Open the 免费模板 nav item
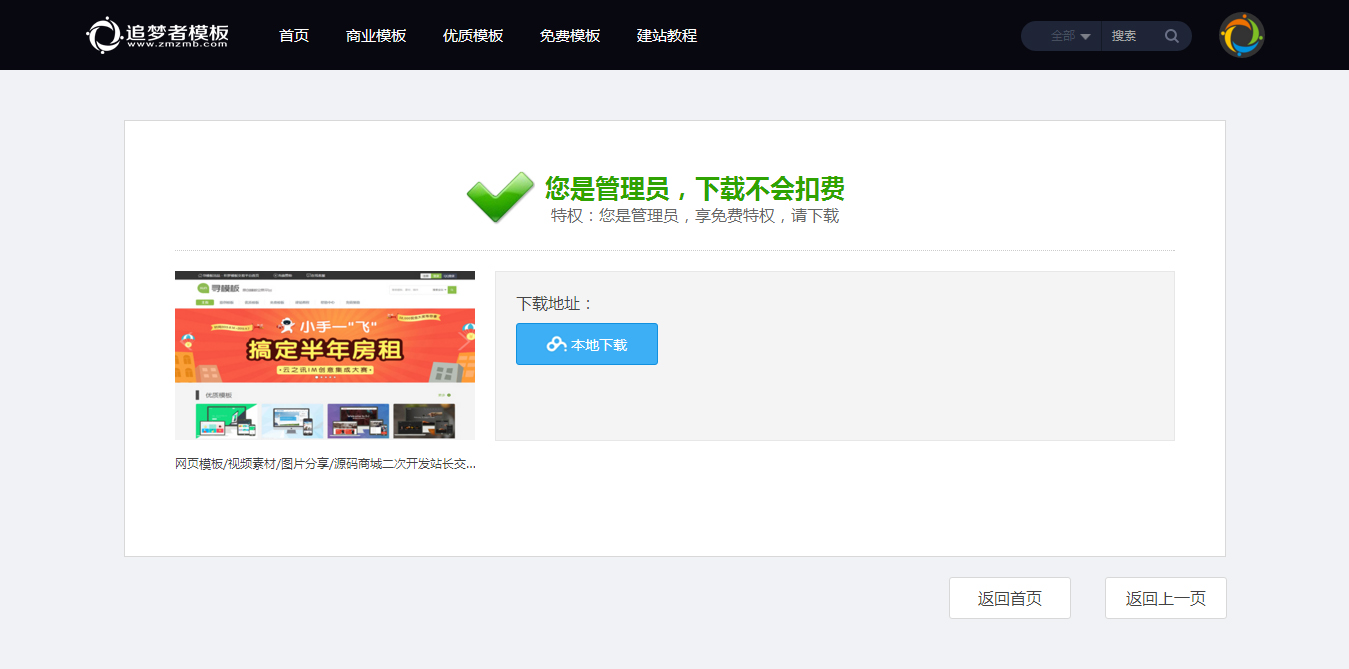Image resolution: width=1349 pixels, height=669 pixels. (x=570, y=36)
